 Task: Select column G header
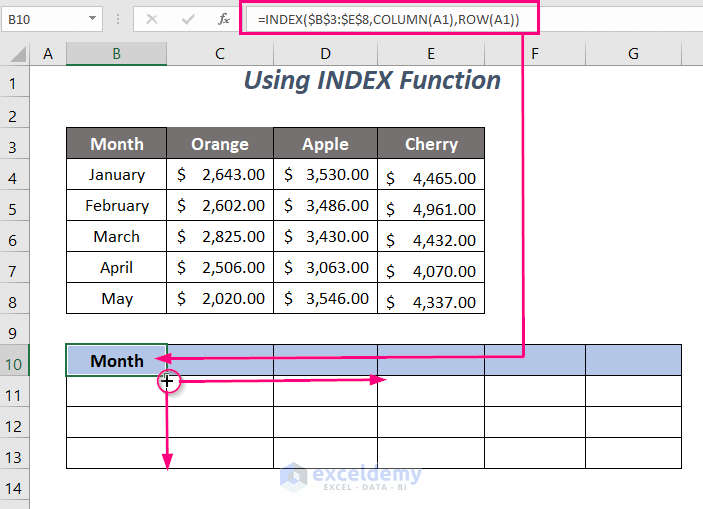coord(633,54)
